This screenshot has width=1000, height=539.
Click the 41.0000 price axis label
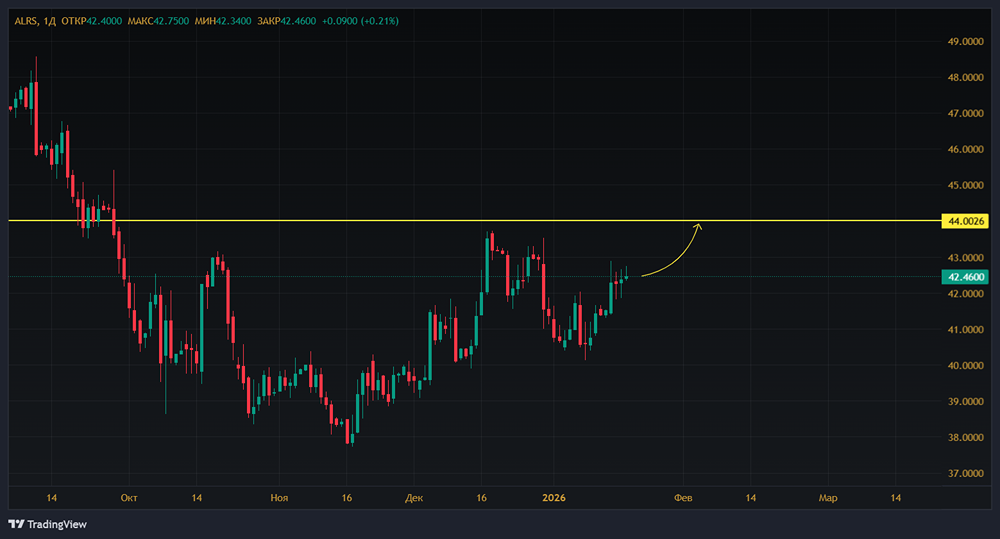[x=966, y=330]
